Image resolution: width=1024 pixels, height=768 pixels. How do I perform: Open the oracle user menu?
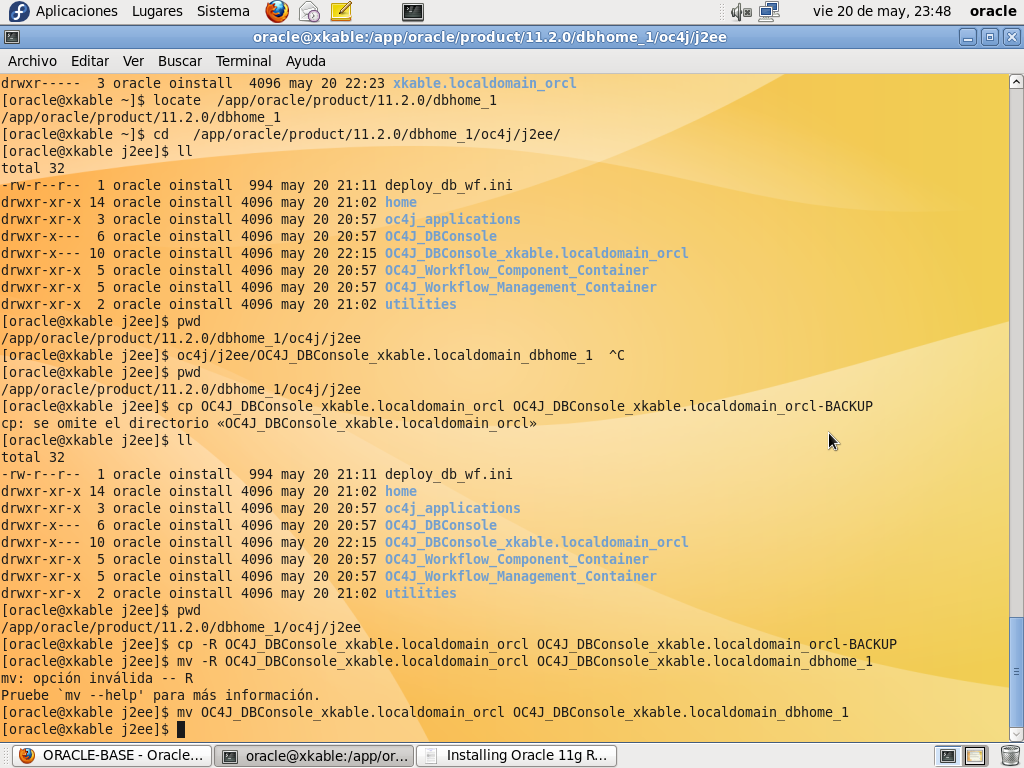tap(993, 11)
